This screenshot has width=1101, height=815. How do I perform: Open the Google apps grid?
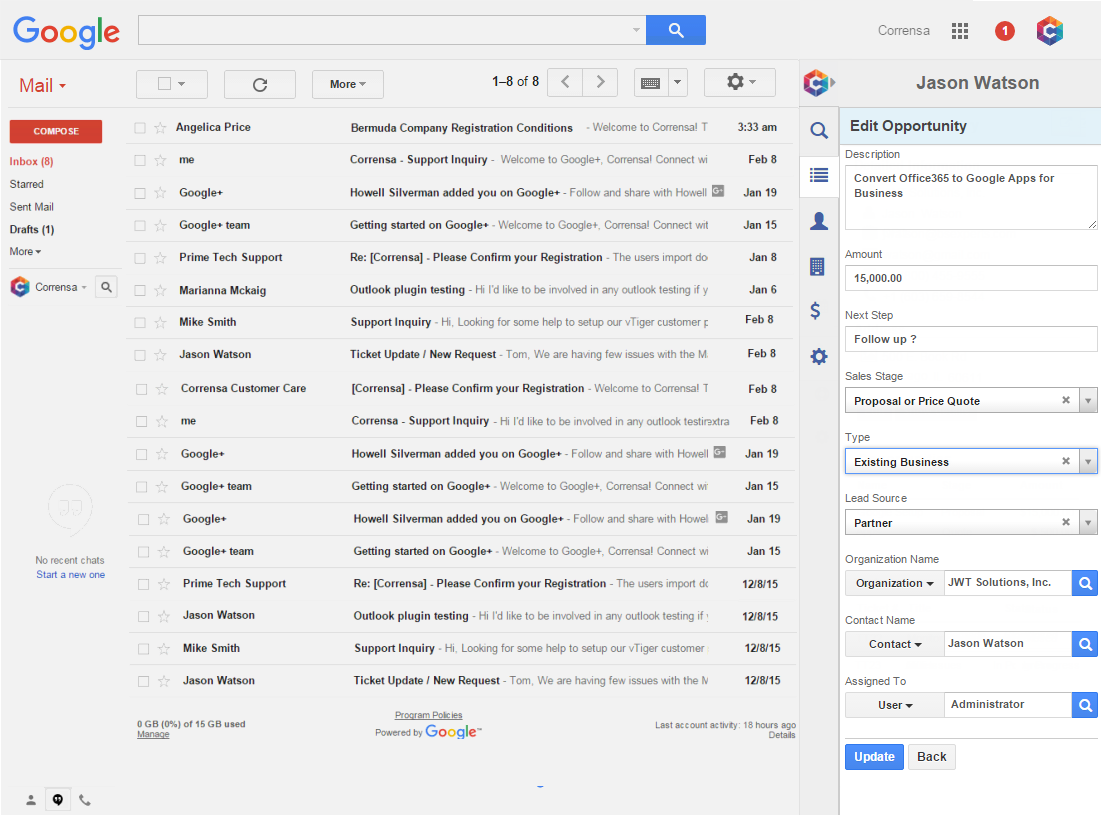[x=960, y=31]
